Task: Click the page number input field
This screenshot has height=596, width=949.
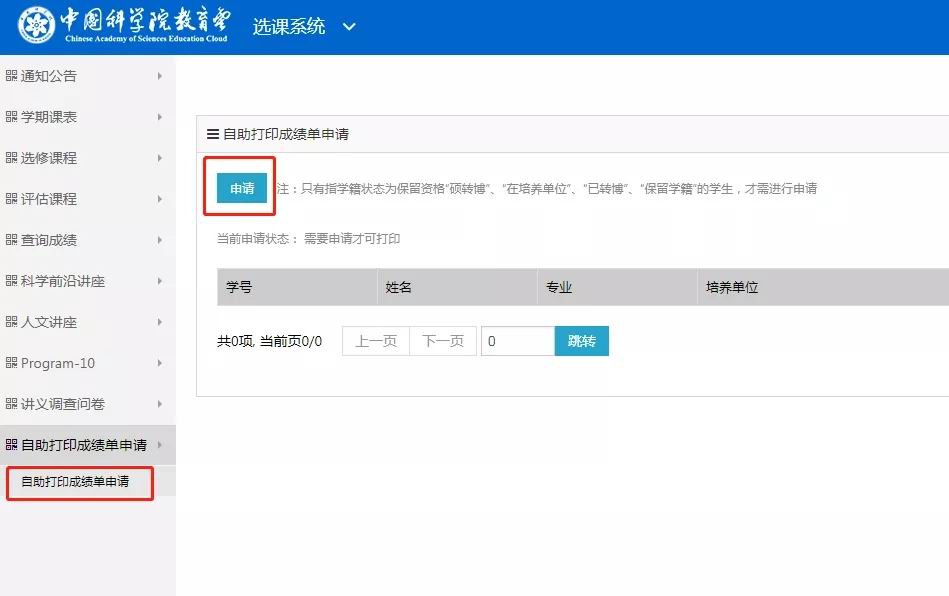Action: pyautogui.click(x=517, y=341)
